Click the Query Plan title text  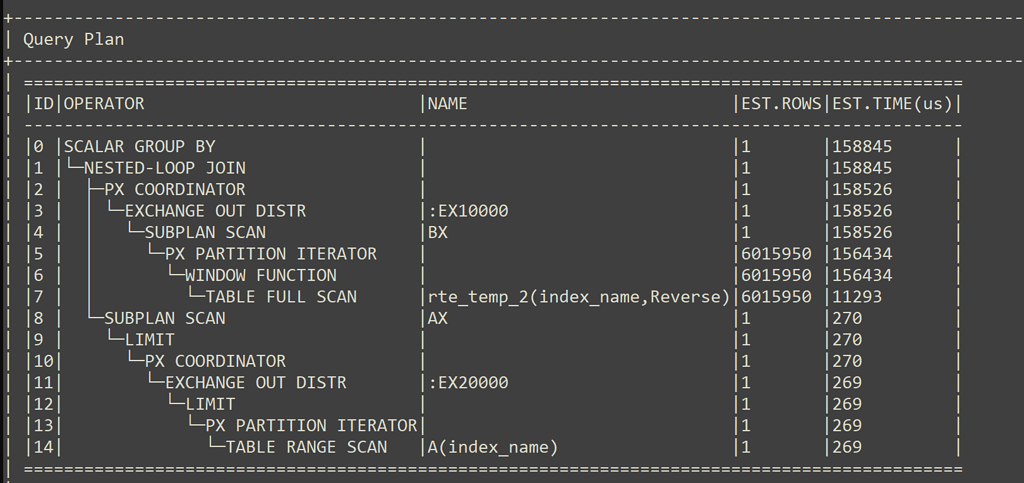click(x=73, y=39)
